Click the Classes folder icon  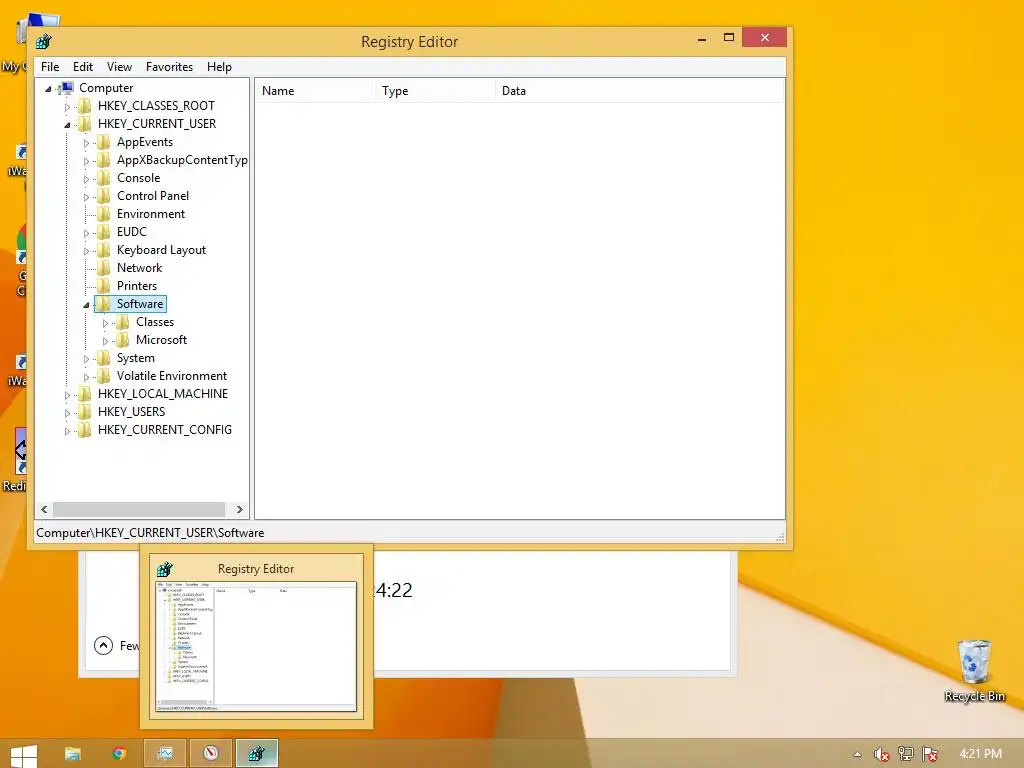122,322
